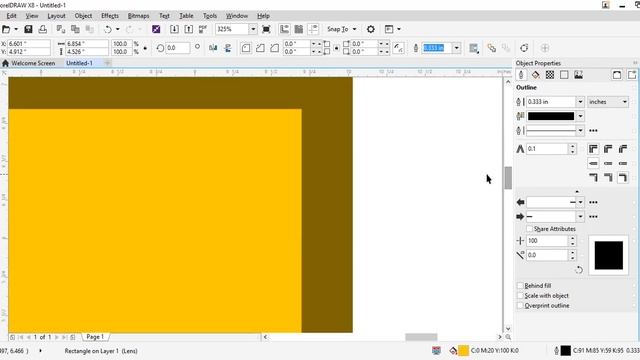Screen dimensions: 640x360
Task: Click the purple Search Content icon
Action: [156, 29]
